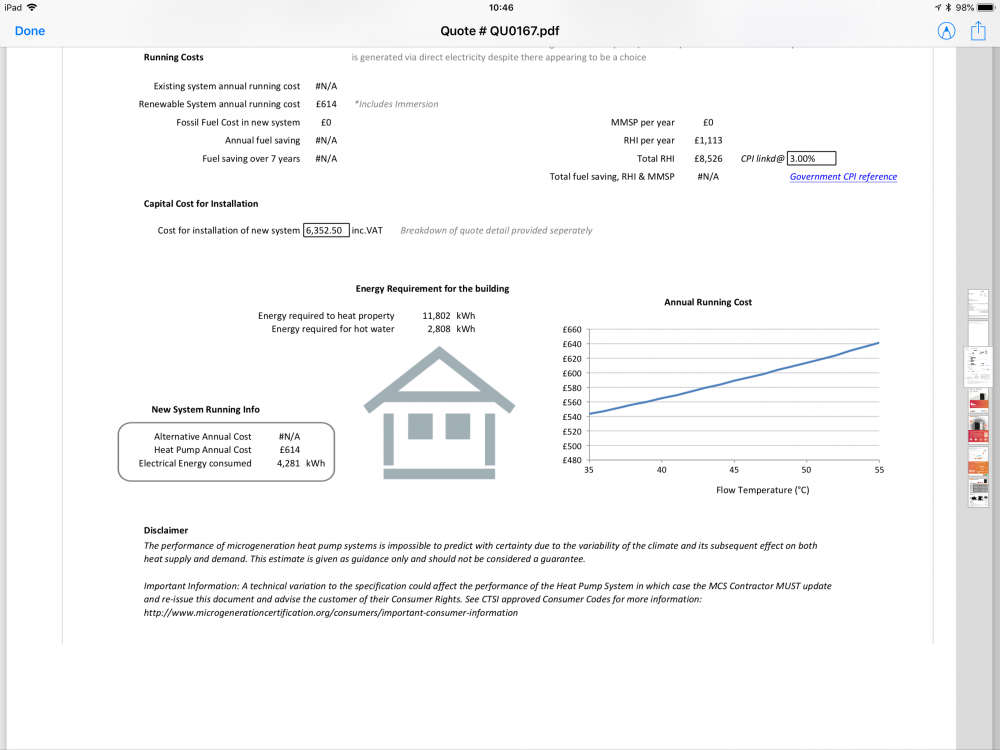Jump to the red-orange brochure page thumbnail
This screenshot has height=750, width=1000.
click(x=978, y=399)
